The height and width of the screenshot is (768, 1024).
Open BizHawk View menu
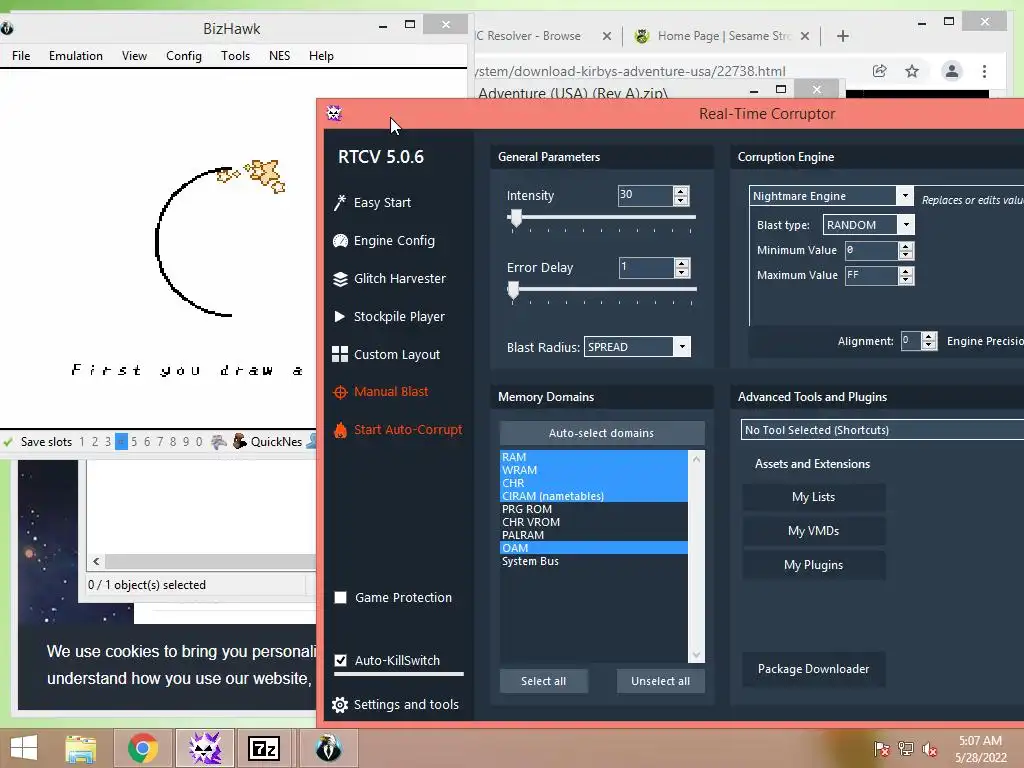tap(134, 56)
